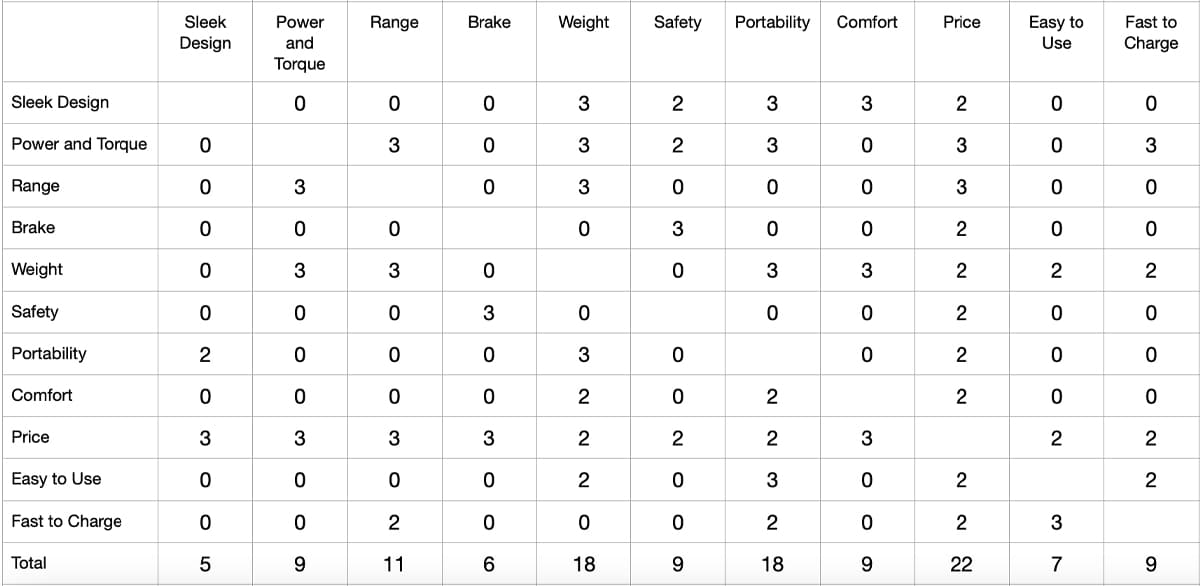Image resolution: width=1200 pixels, height=586 pixels.
Task: Click the Total row label
Action: pyautogui.click(x=29, y=563)
